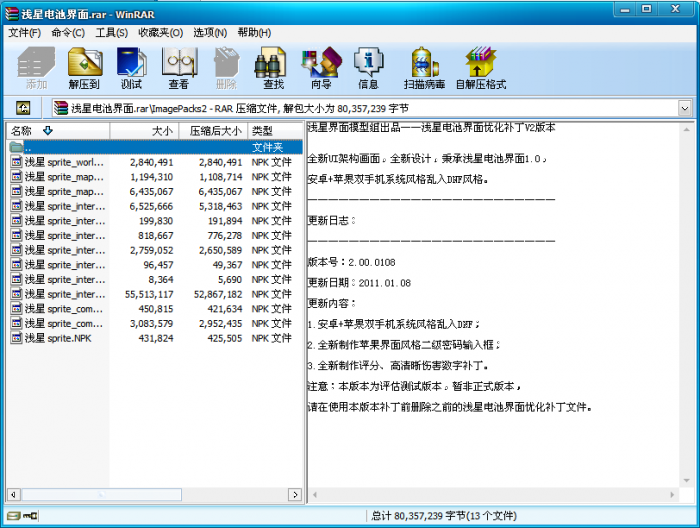Click the drive icon in status bar
This screenshot has width=700, height=528.
tap(13, 516)
